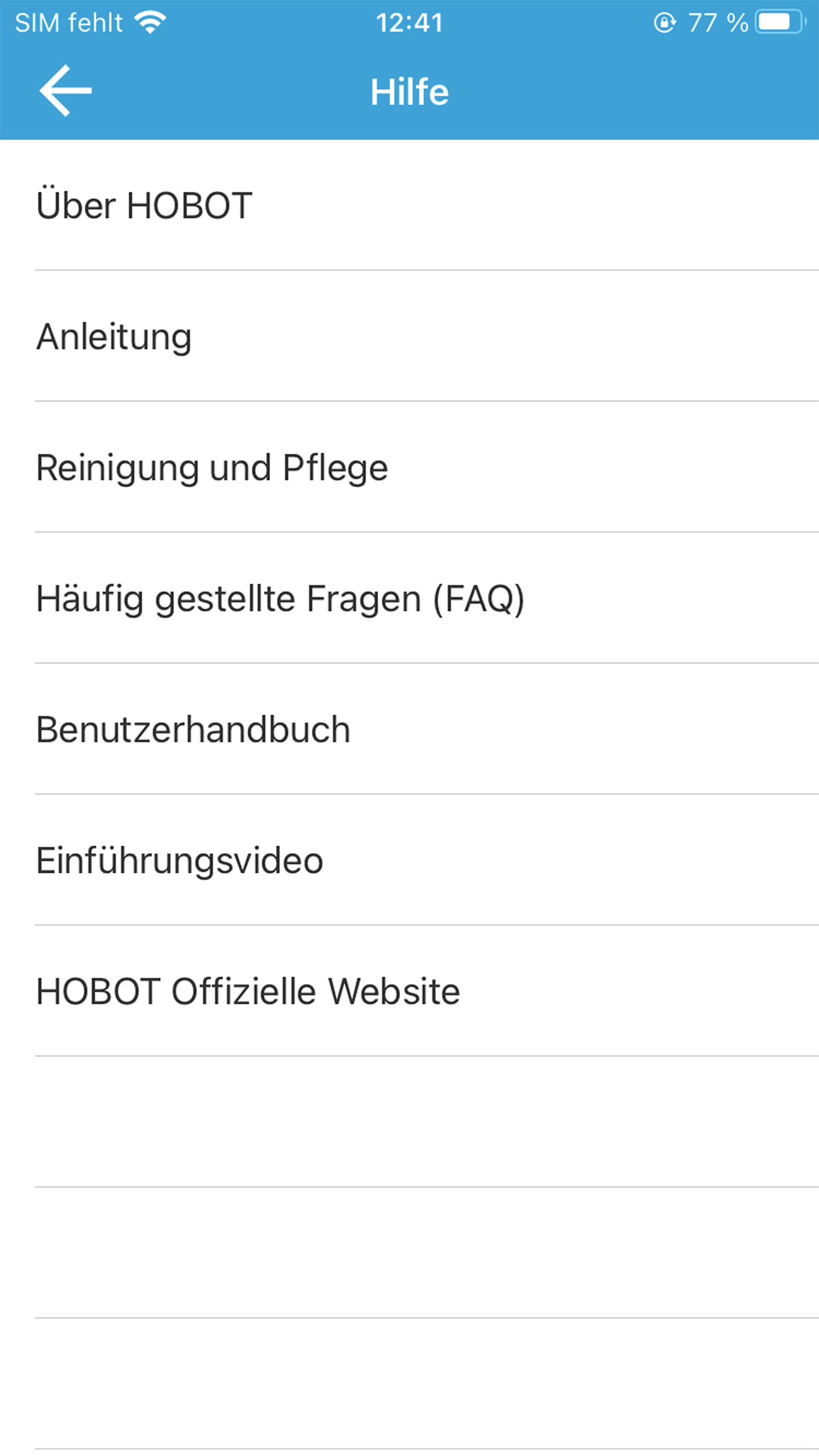Image resolution: width=819 pixels, height=1456 pixels.
Task: Play the 'Einführungsvideo'
Action: tap(179, 861)
